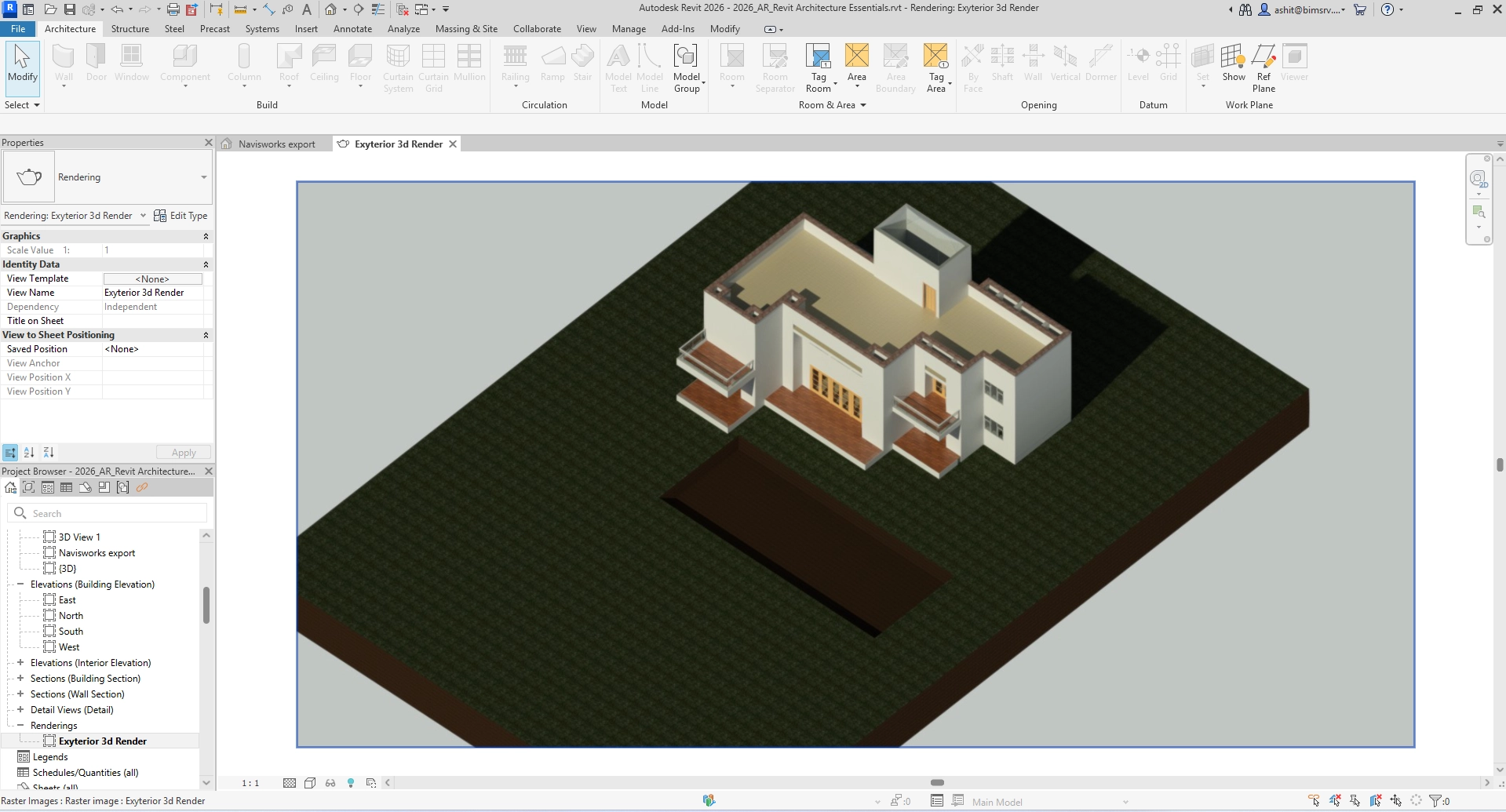Close the Exyterior 3d Render view tab
The height and width of the screenshot is (812, 1506).
pos(453,144)
